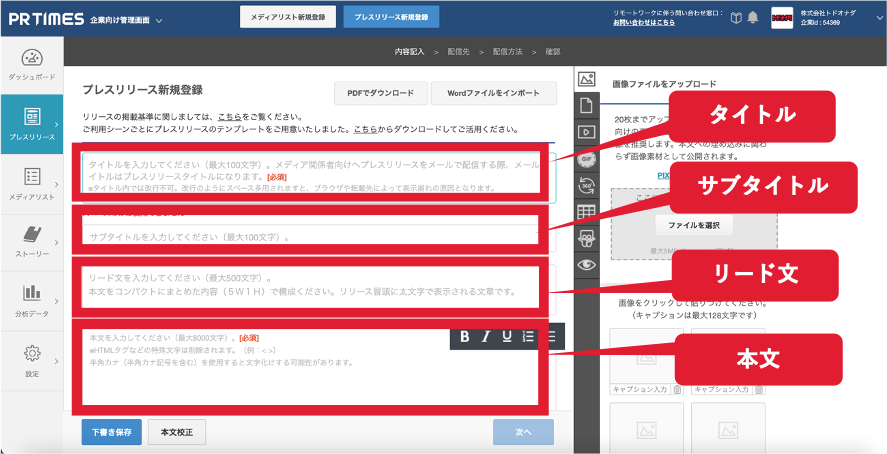Click the GIF panel icon
This screenshot has width=887, height=454.
[x=587, y=158]
